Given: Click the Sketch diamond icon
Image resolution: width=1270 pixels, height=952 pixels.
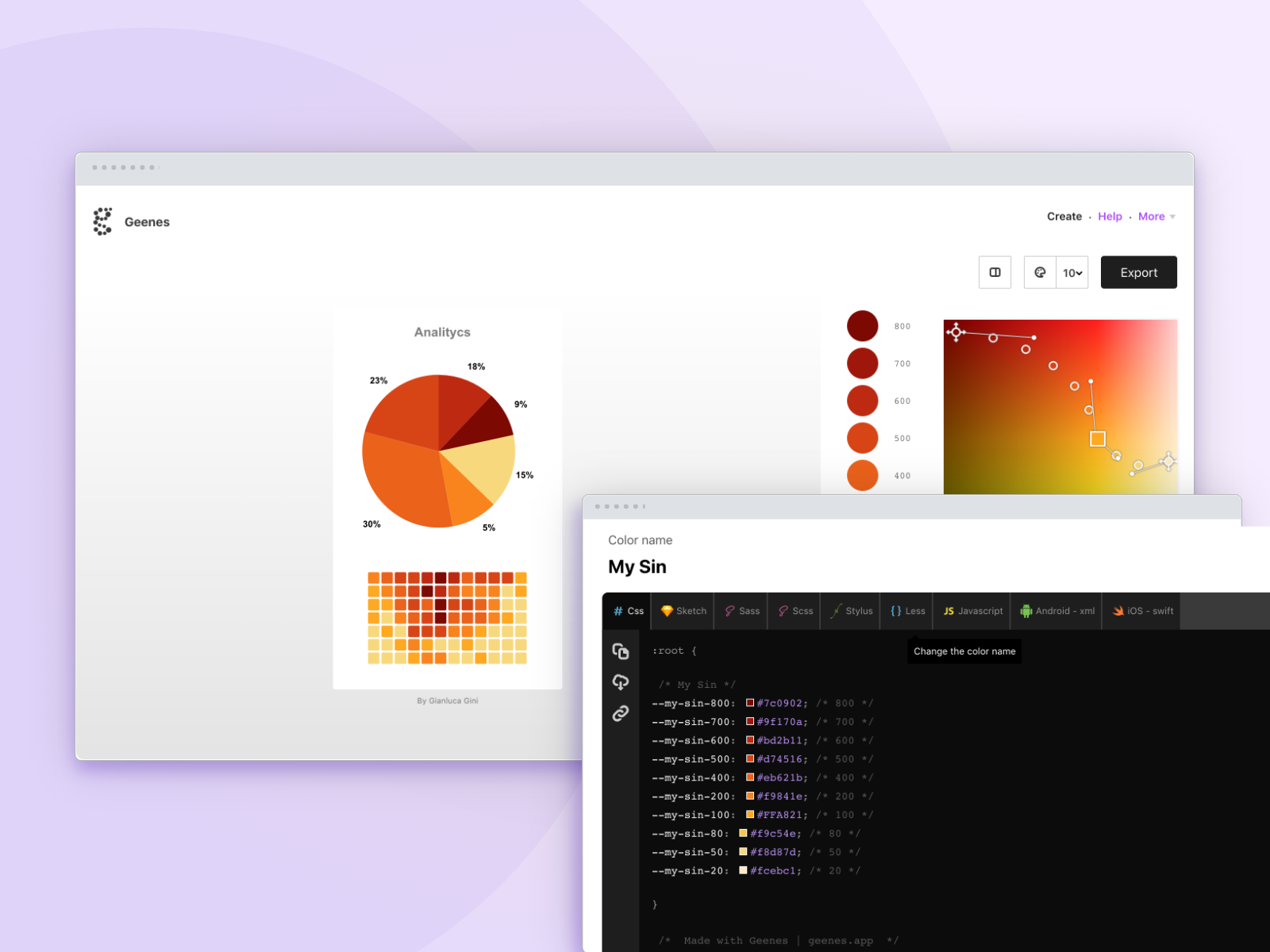Looking at the screenshot, I should pyautogui.click(x=667, y=611).
